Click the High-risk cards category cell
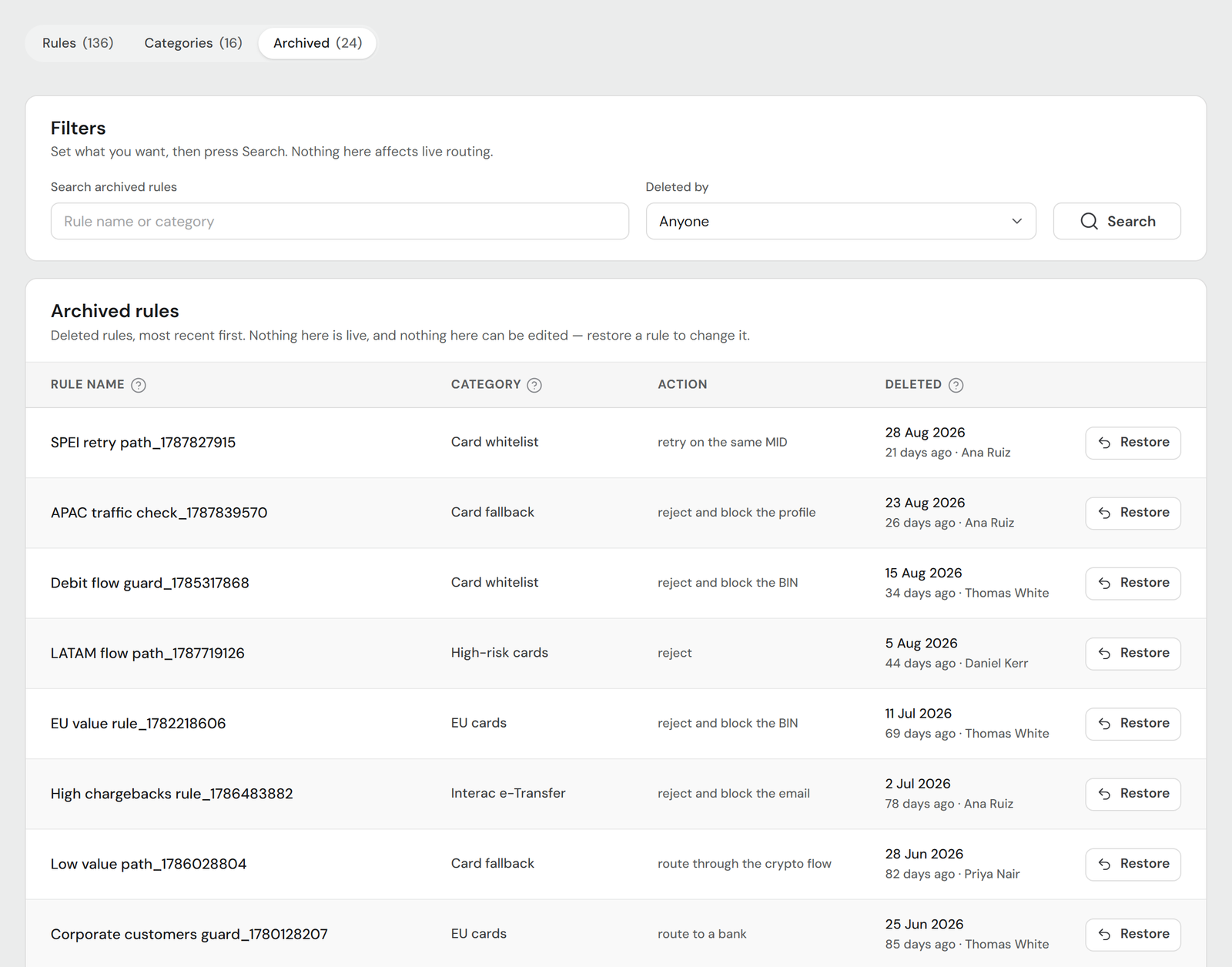 click(500, 653)
